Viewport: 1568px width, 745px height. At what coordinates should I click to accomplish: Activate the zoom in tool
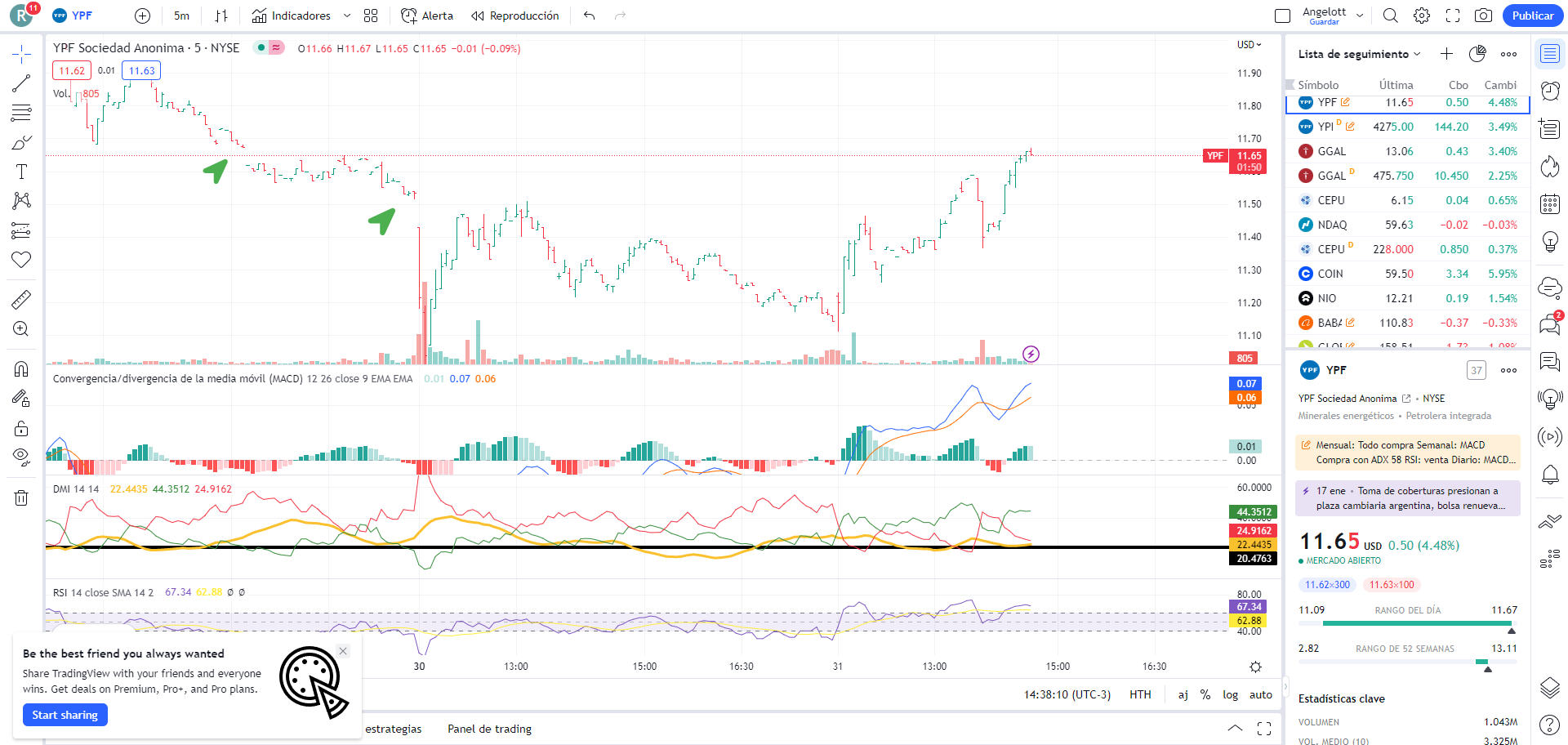coord(21,328)
